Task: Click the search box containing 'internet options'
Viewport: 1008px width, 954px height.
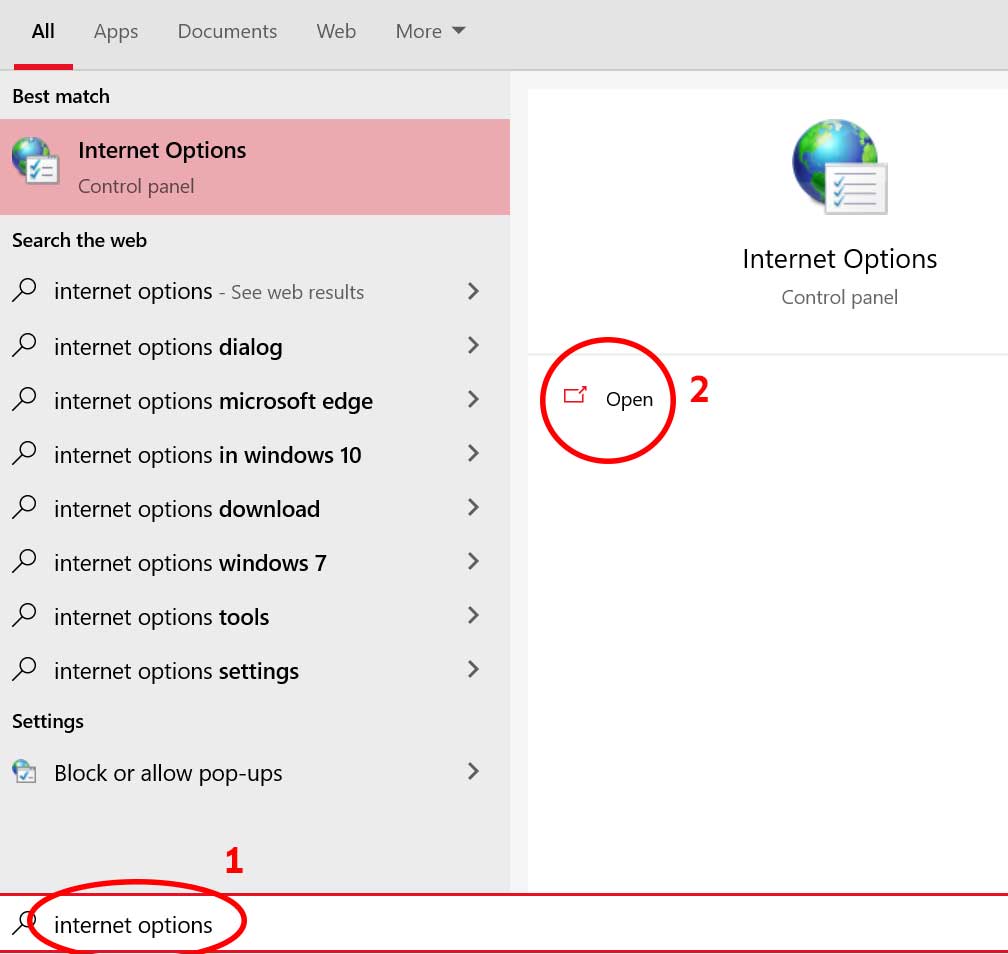Action: 504,924
